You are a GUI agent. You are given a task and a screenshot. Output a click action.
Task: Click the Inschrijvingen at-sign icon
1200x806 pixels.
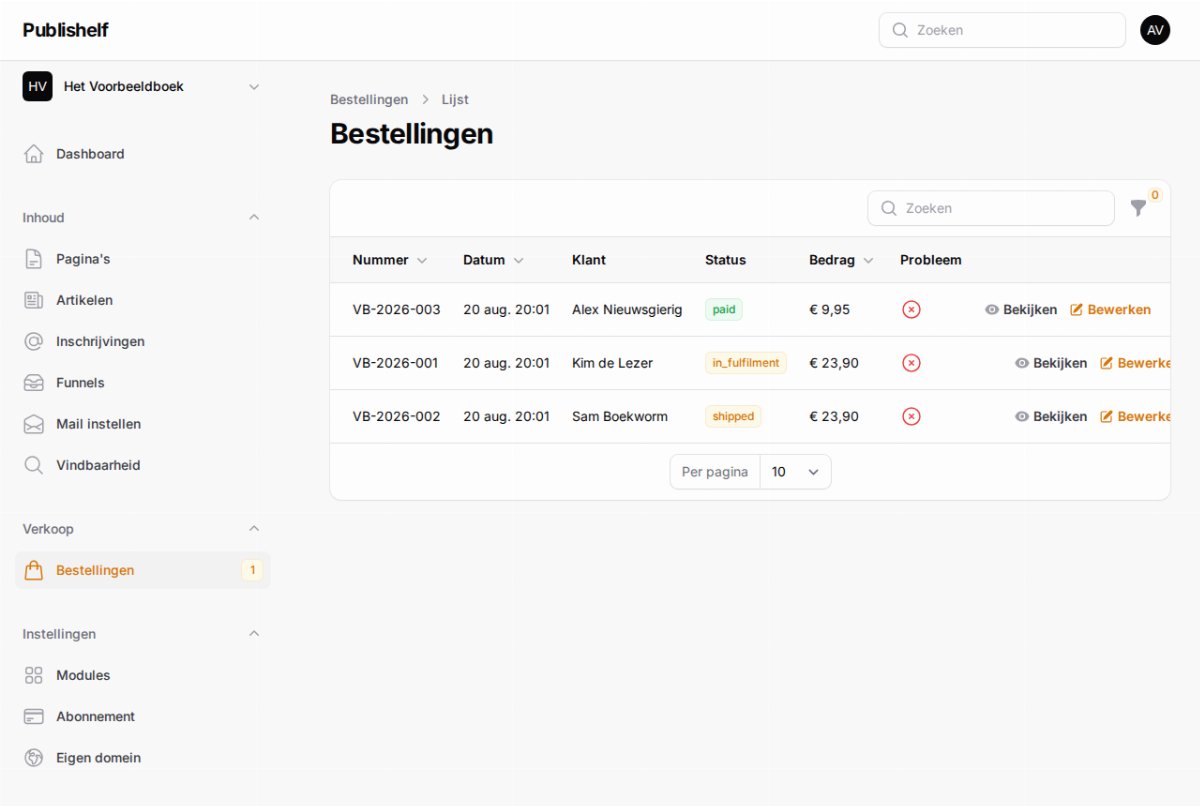tap(34, 341)
